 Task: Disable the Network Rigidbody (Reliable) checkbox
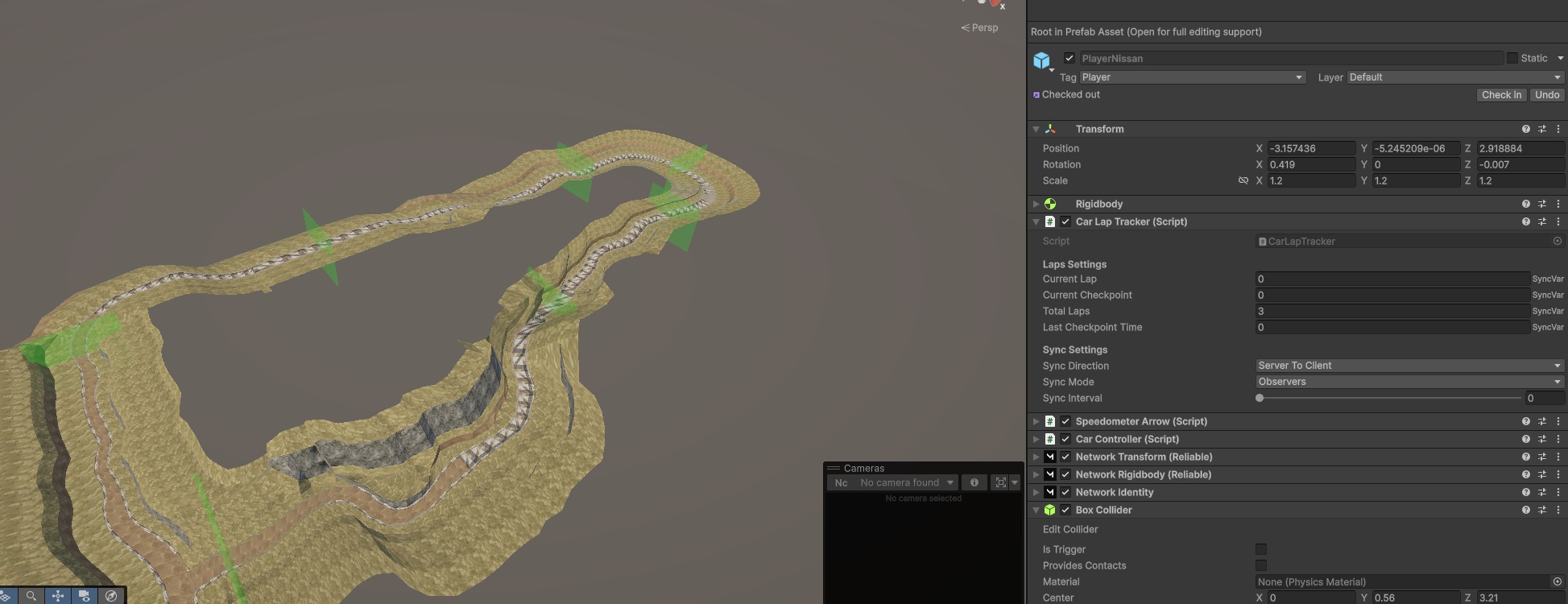tap(1065, 474)
